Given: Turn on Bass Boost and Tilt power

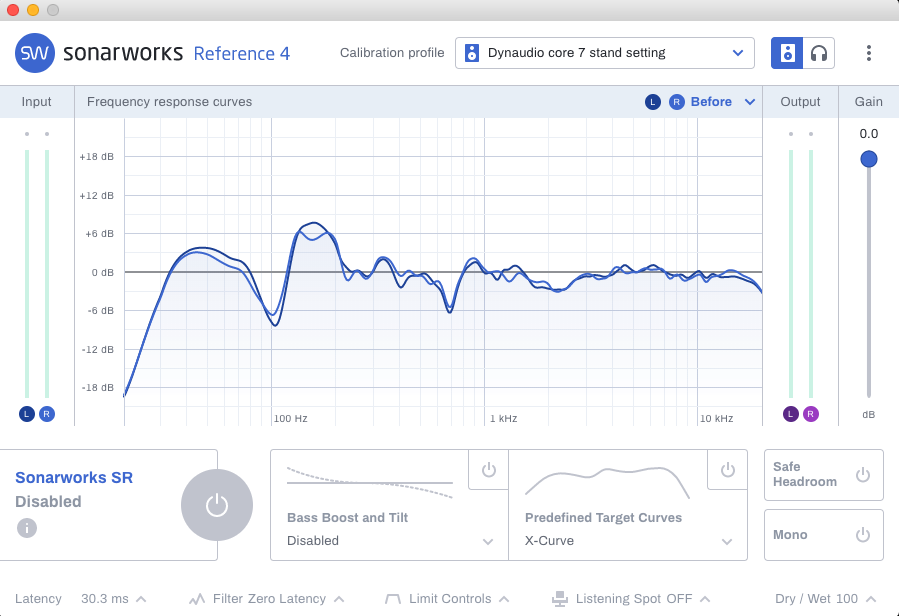Looking at the screenshot, I should (488, 470).
